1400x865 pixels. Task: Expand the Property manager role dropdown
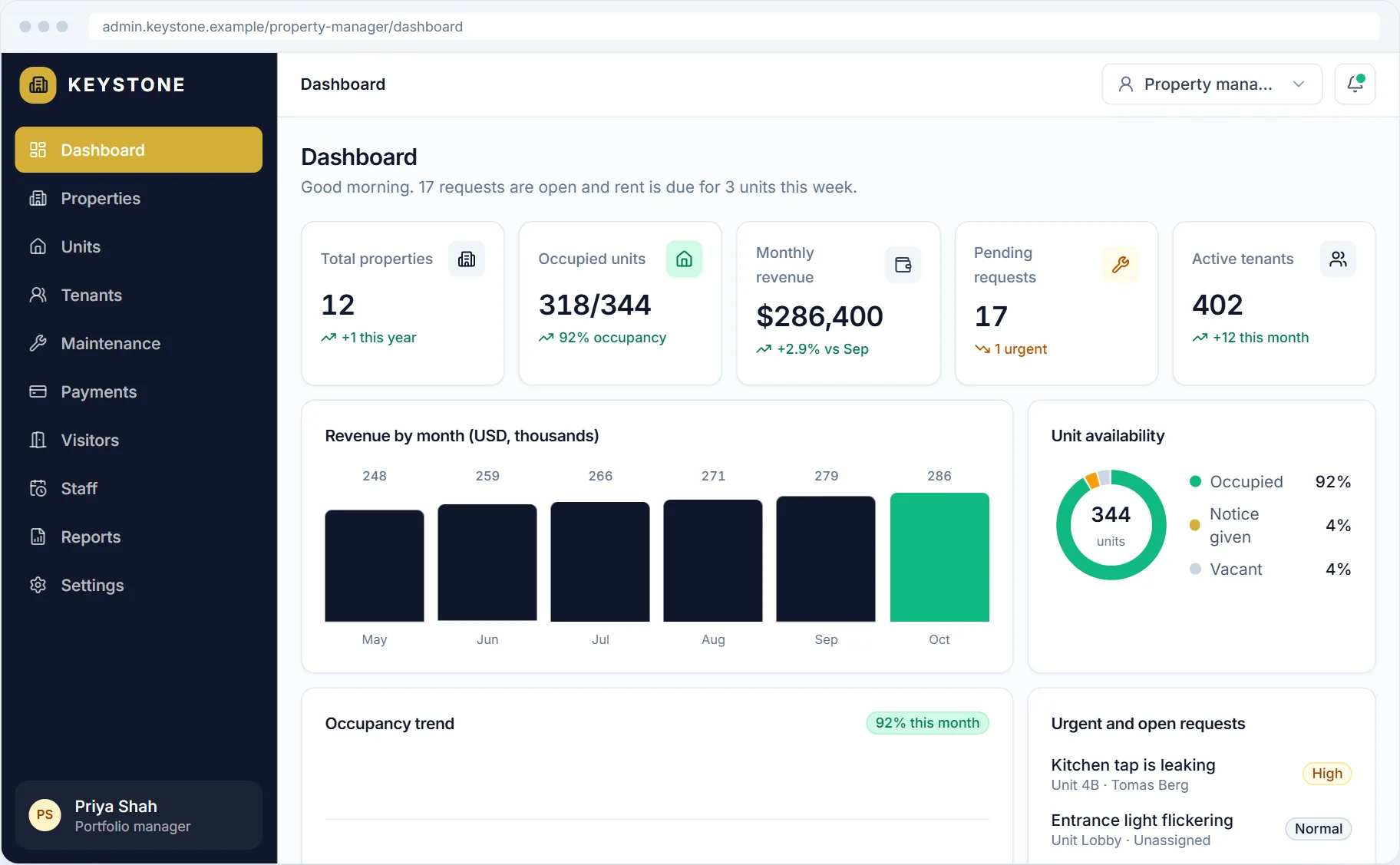(1212, 84)
